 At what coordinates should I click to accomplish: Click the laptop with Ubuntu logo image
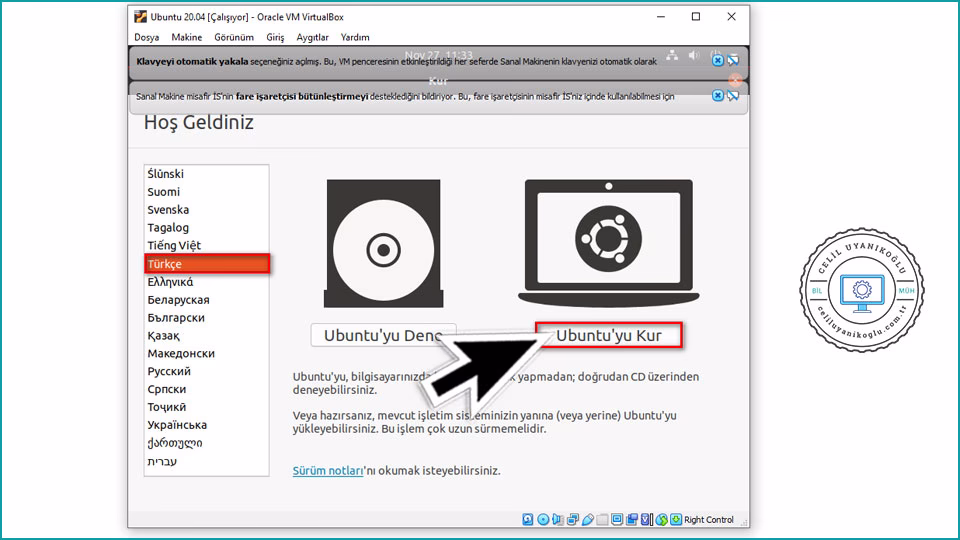(609, 243)
